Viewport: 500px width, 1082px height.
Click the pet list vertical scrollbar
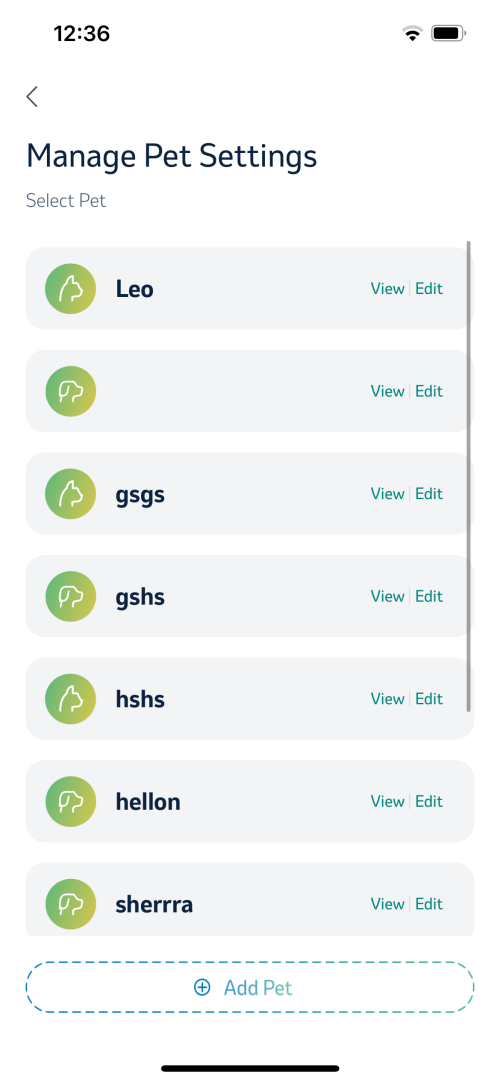pos(469,476)
